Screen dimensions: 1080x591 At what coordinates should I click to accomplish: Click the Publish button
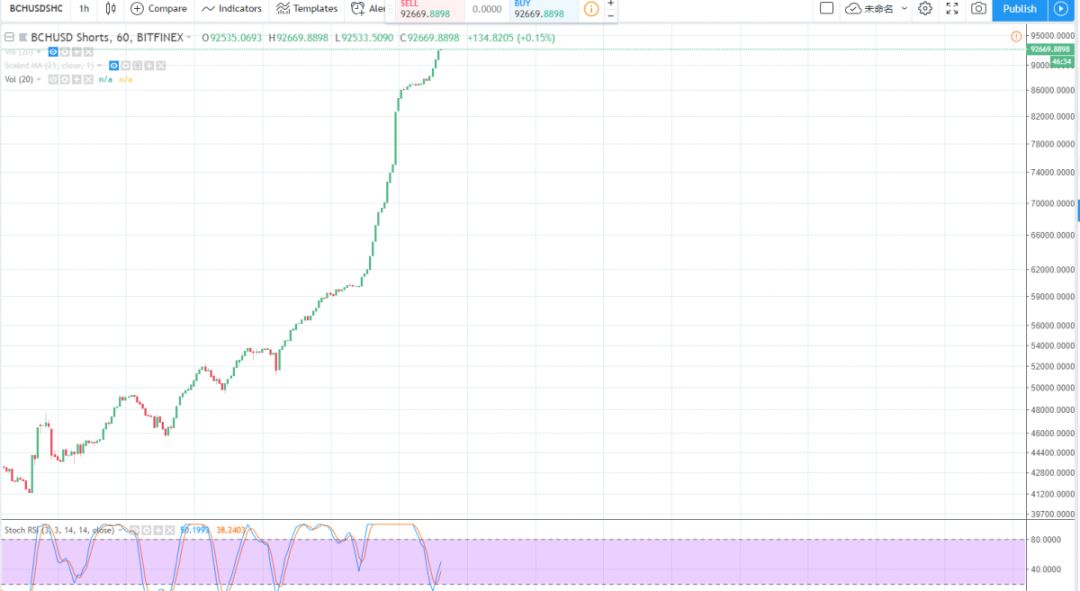(1019, 9)
